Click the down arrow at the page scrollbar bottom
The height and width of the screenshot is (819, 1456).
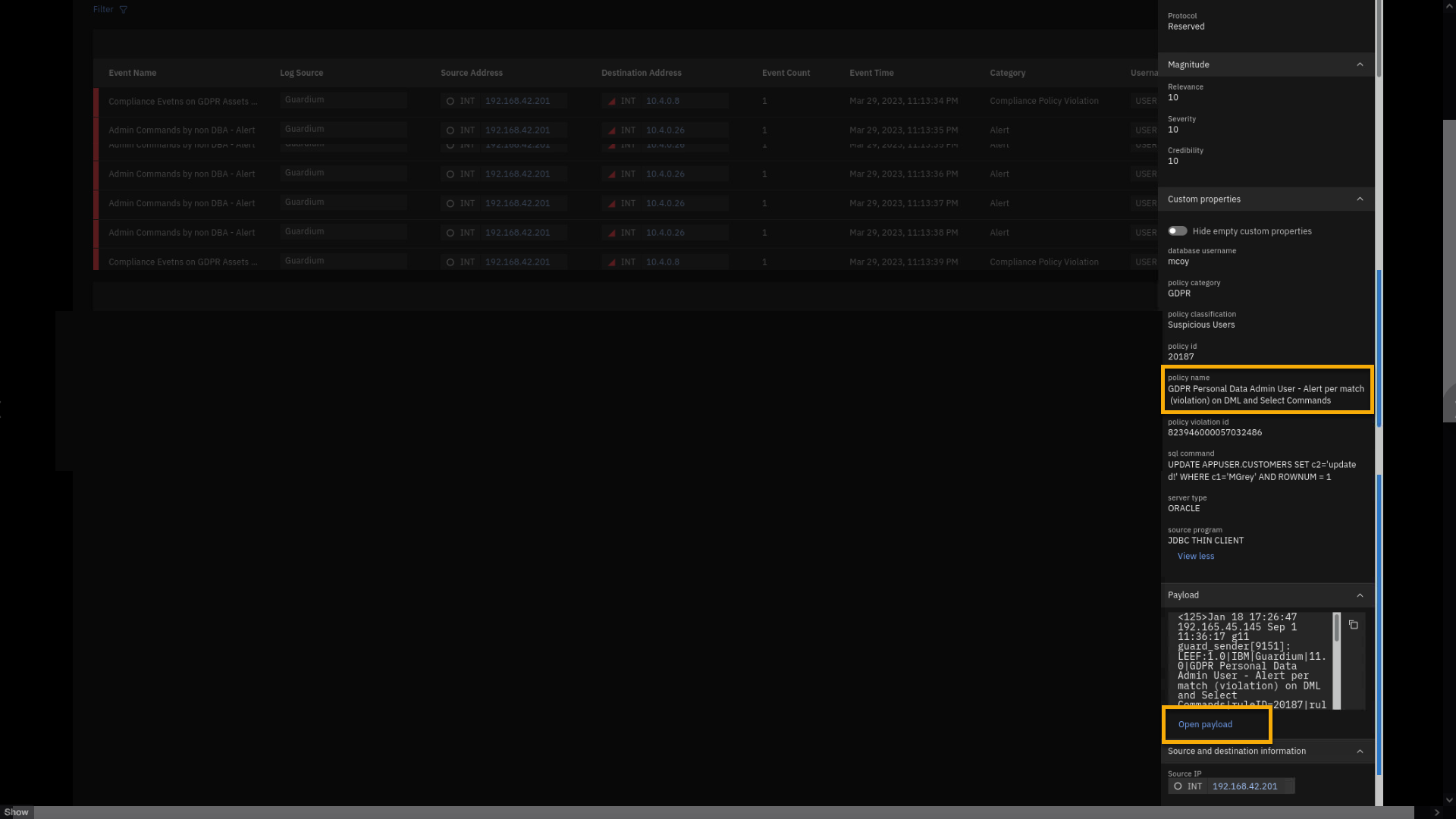(x=1449, y=799)
